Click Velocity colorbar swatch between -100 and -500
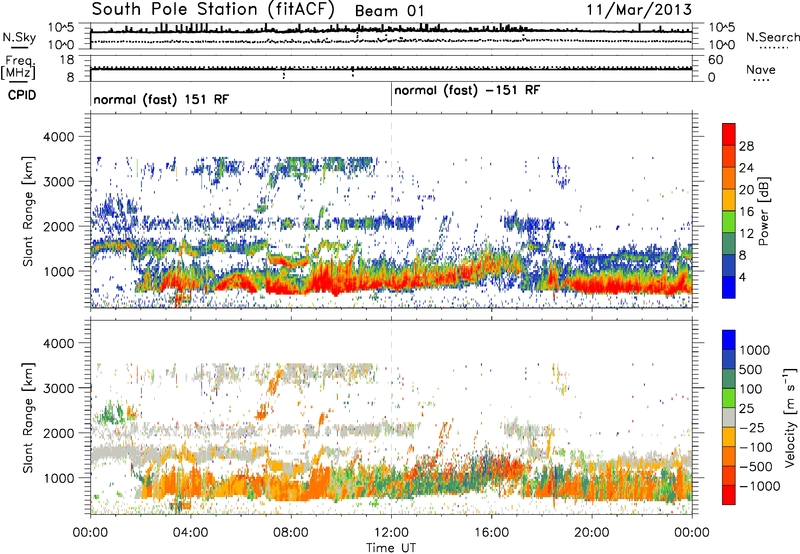Viewport: 800px width, 554px height. coord(729,456)
